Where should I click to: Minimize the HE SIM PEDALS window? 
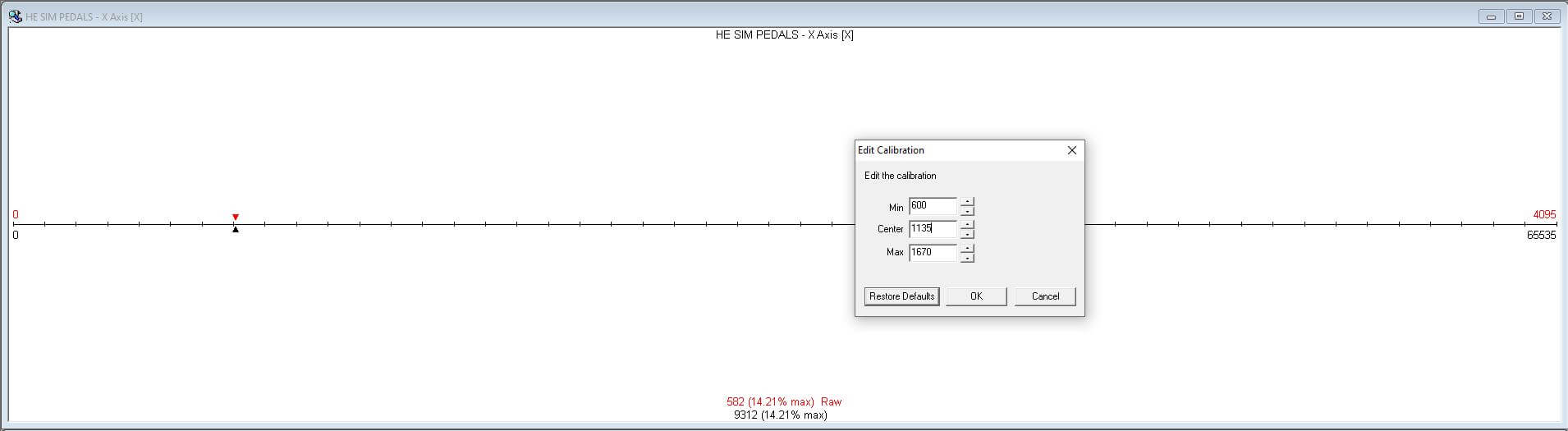click(x=1491, y=16)
